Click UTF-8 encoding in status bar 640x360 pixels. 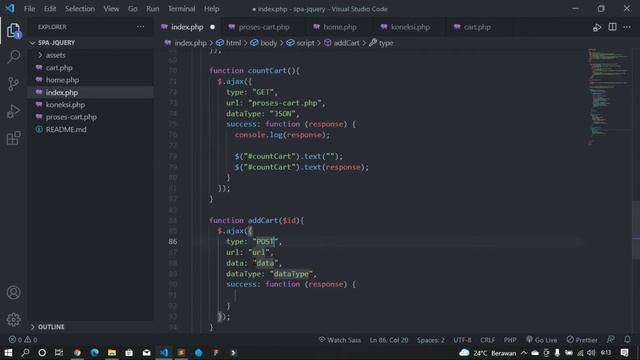tap(462, 340)
